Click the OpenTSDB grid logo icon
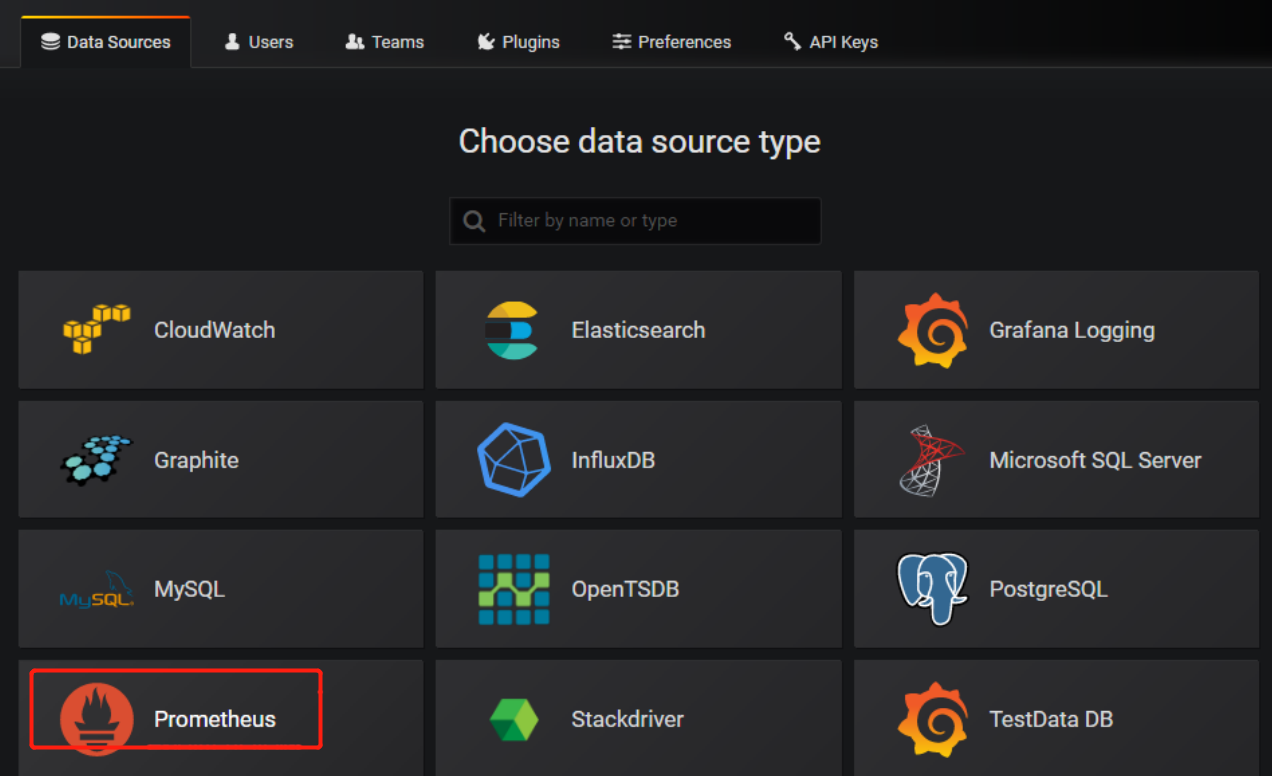 (514, 589)
